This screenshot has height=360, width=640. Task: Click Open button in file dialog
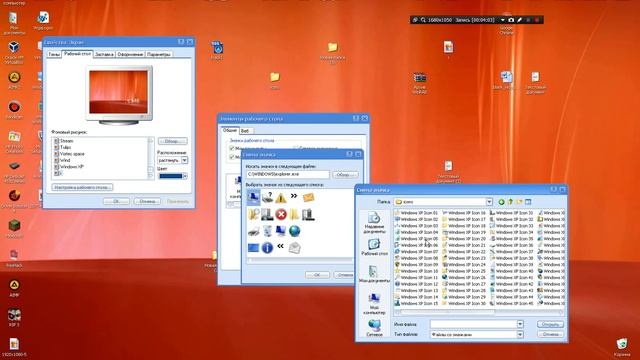coord(550,324)
